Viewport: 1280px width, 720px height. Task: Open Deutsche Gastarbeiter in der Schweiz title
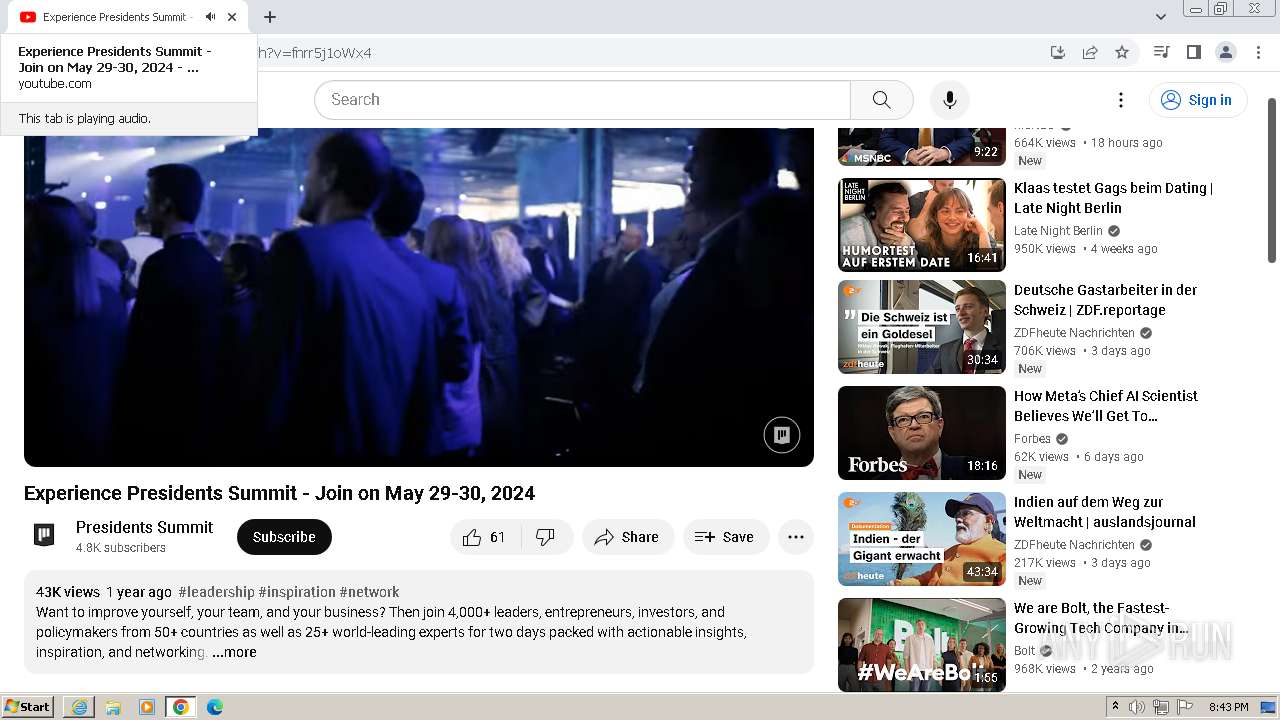coord(1105,300)
